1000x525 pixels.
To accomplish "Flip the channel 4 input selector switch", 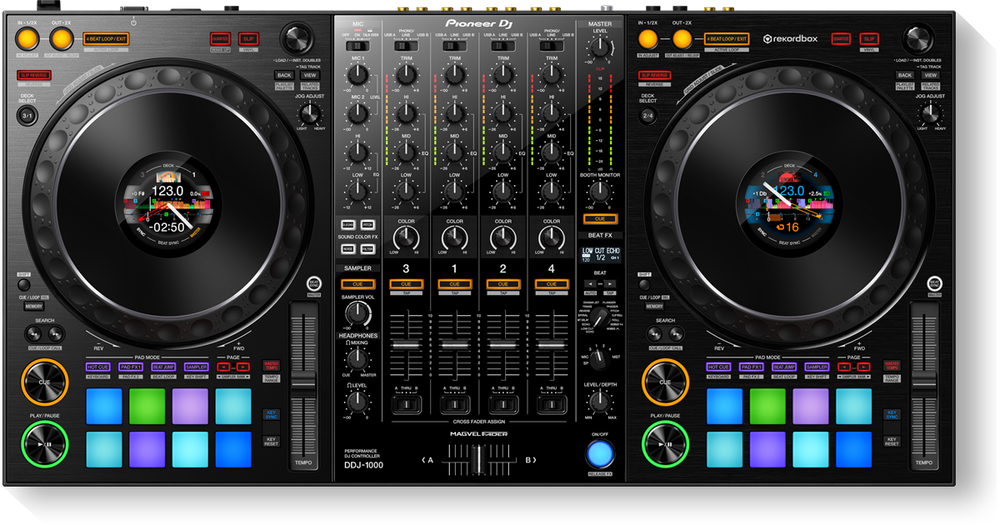I will [x=552, y=46].
